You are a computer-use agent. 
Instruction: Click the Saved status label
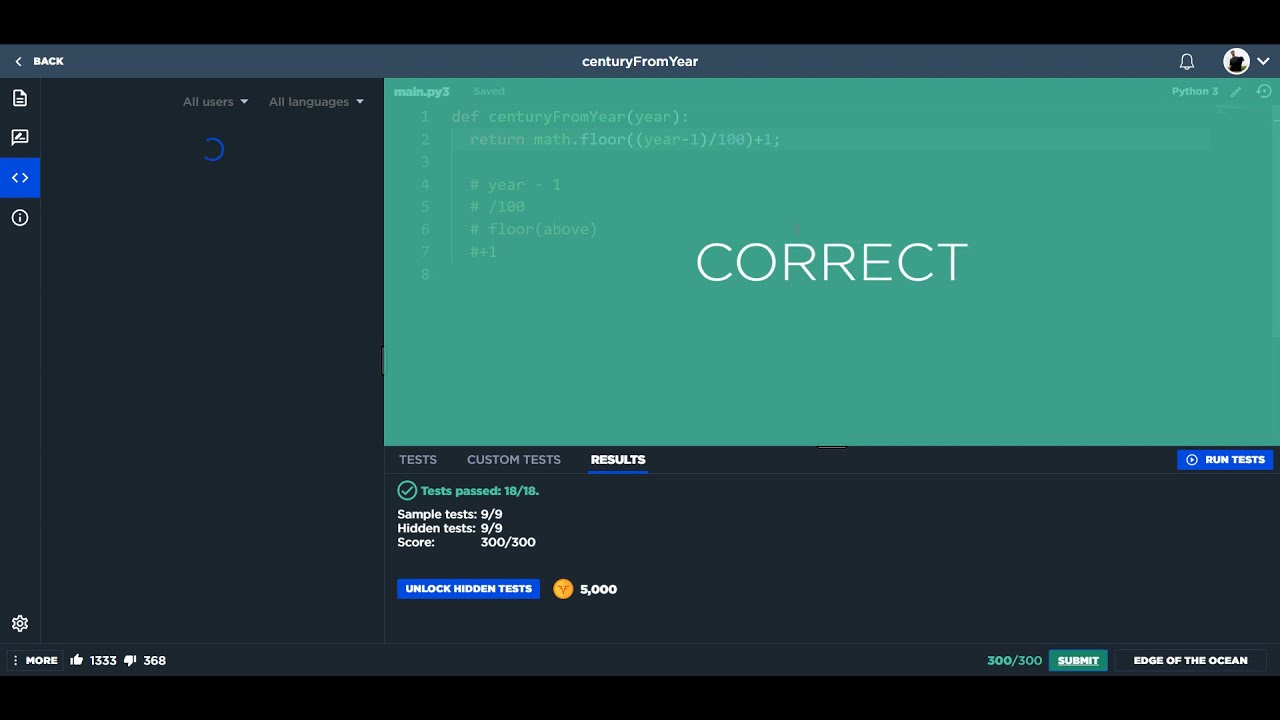coord(489,91)
